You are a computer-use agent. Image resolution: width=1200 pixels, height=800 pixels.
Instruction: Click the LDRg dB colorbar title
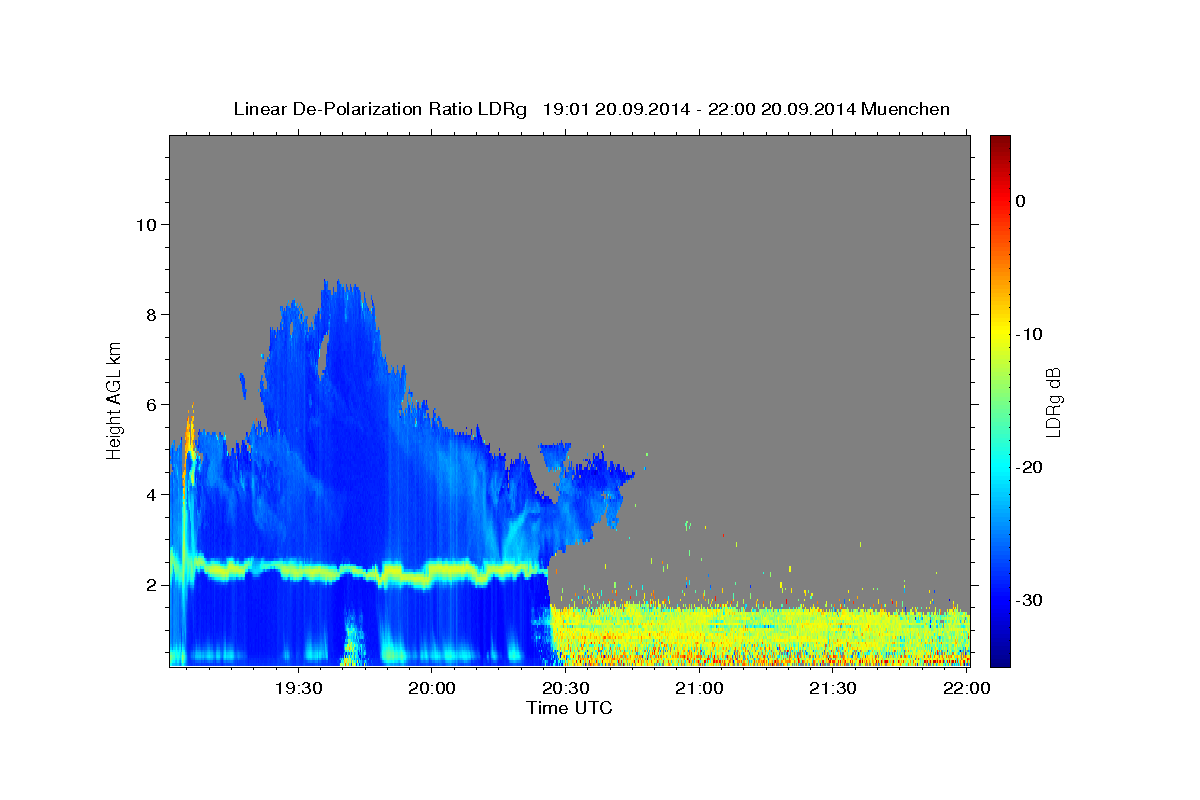click(1054, 401)
